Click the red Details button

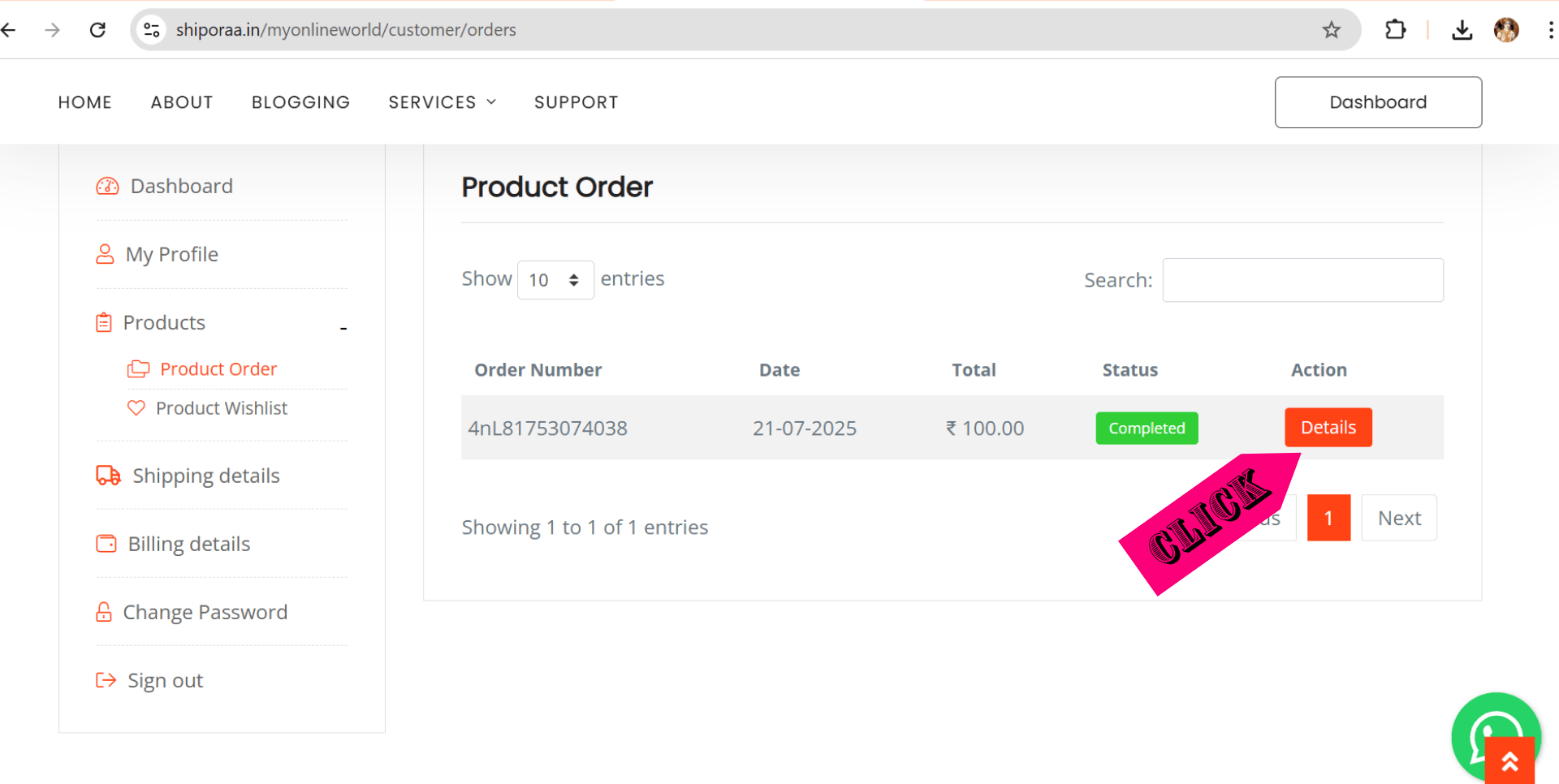(x=1328, y=428)
